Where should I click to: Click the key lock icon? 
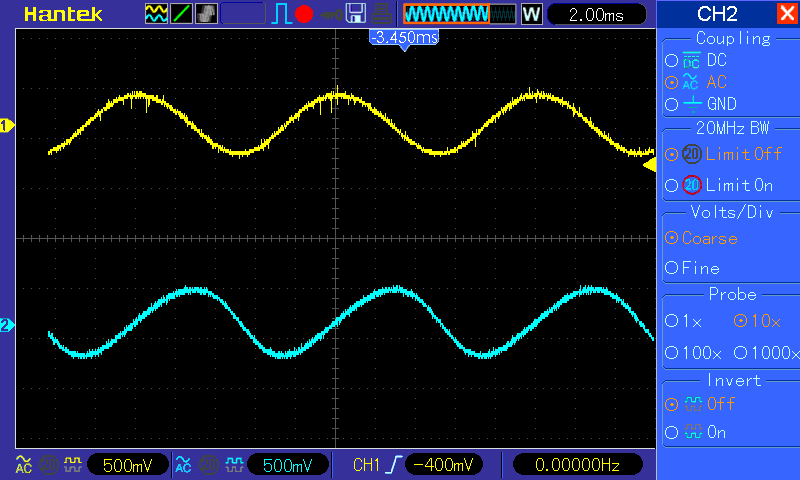tap(331, 15)
